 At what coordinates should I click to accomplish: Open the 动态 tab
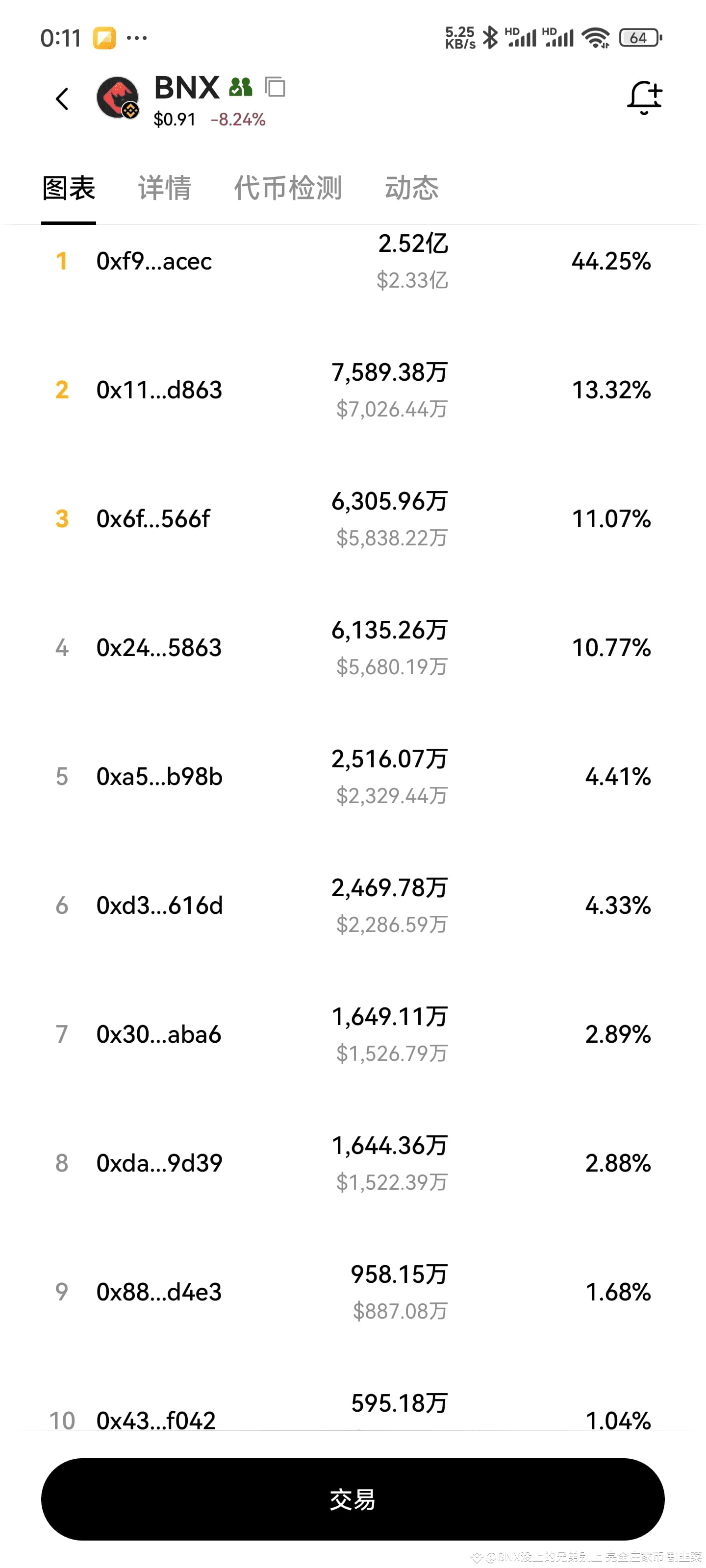click(x=412, y=188)
